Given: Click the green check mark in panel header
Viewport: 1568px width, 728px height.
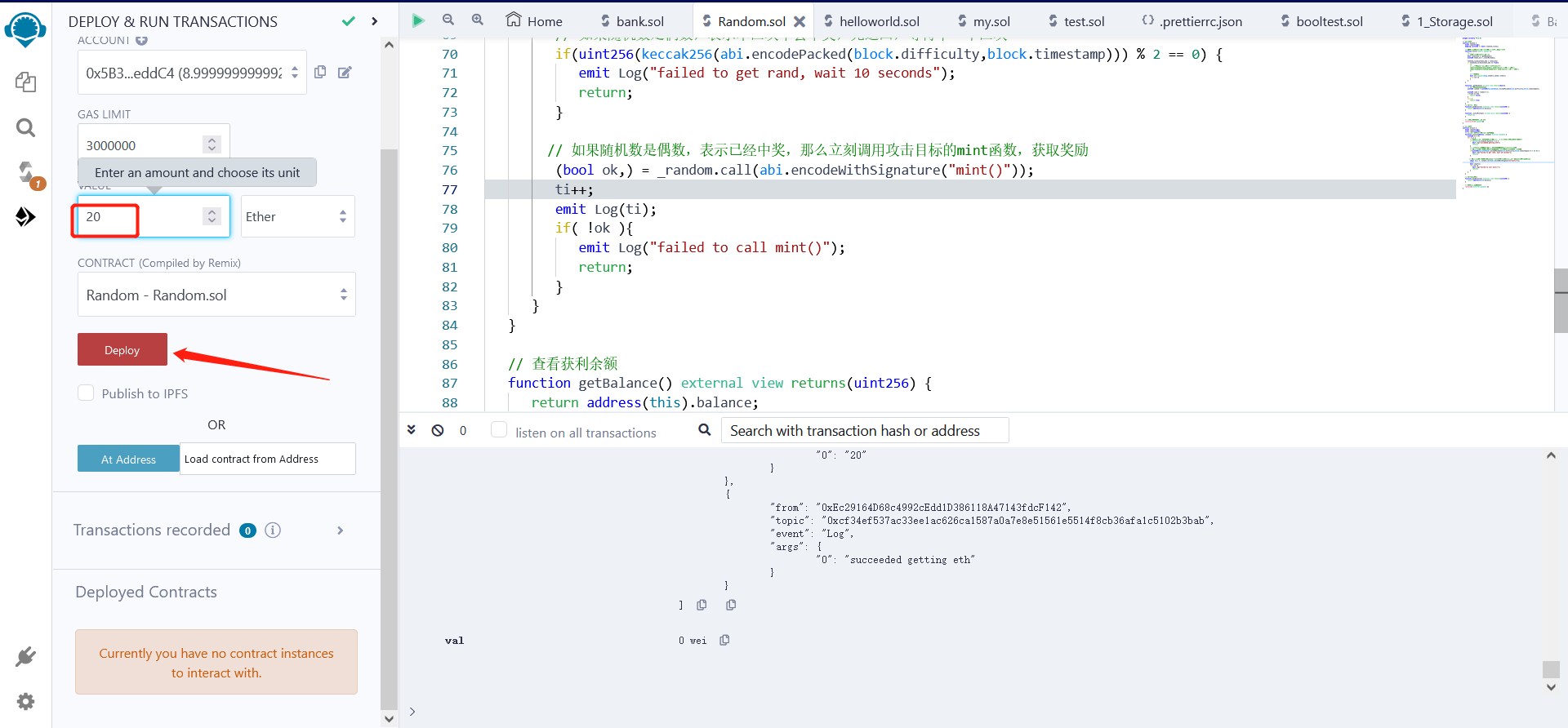Looking at the screenshot, I should pyautogui.click(x=349, y=21).
